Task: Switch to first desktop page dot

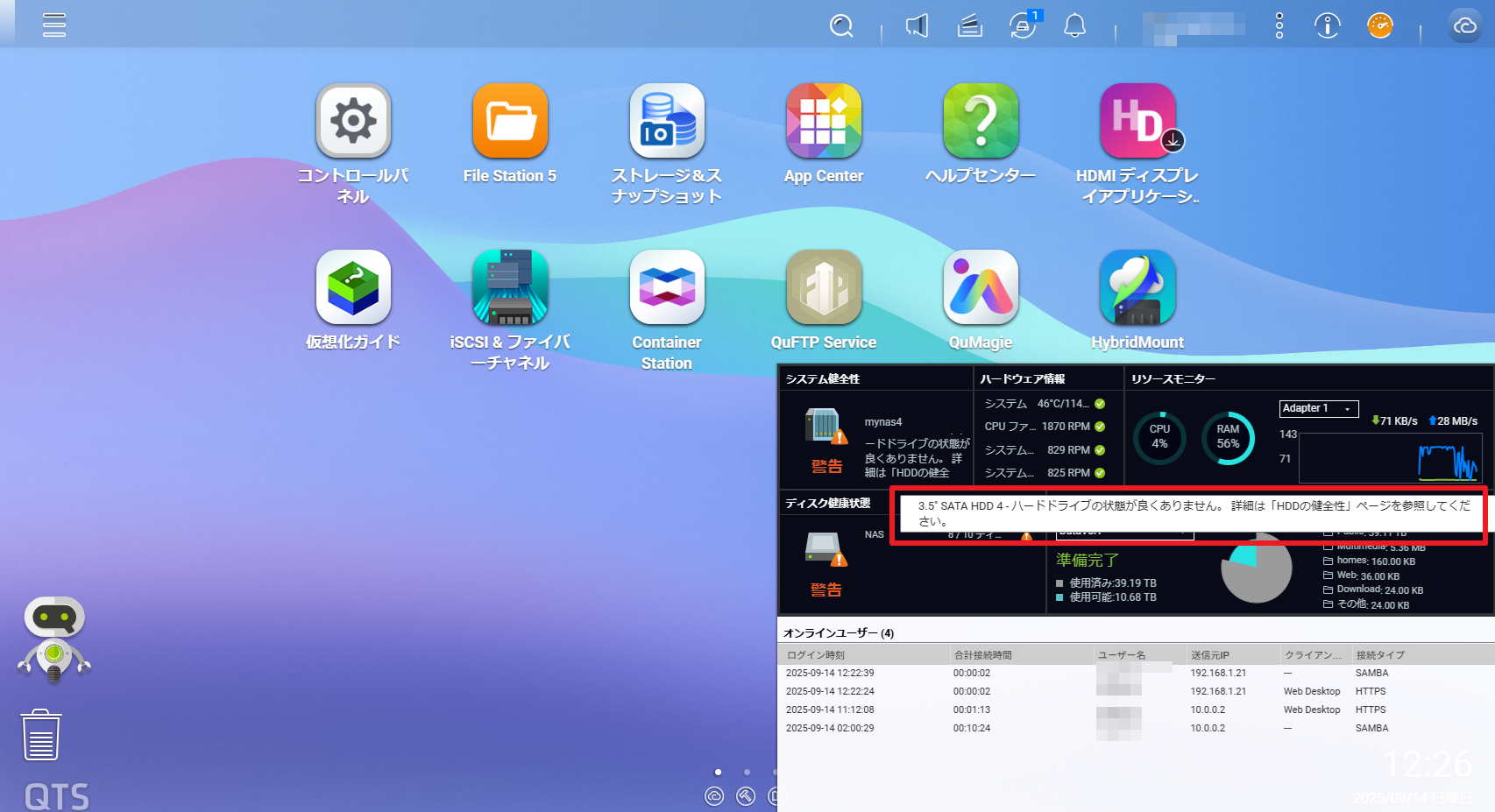Action: [x=718, y=772]
